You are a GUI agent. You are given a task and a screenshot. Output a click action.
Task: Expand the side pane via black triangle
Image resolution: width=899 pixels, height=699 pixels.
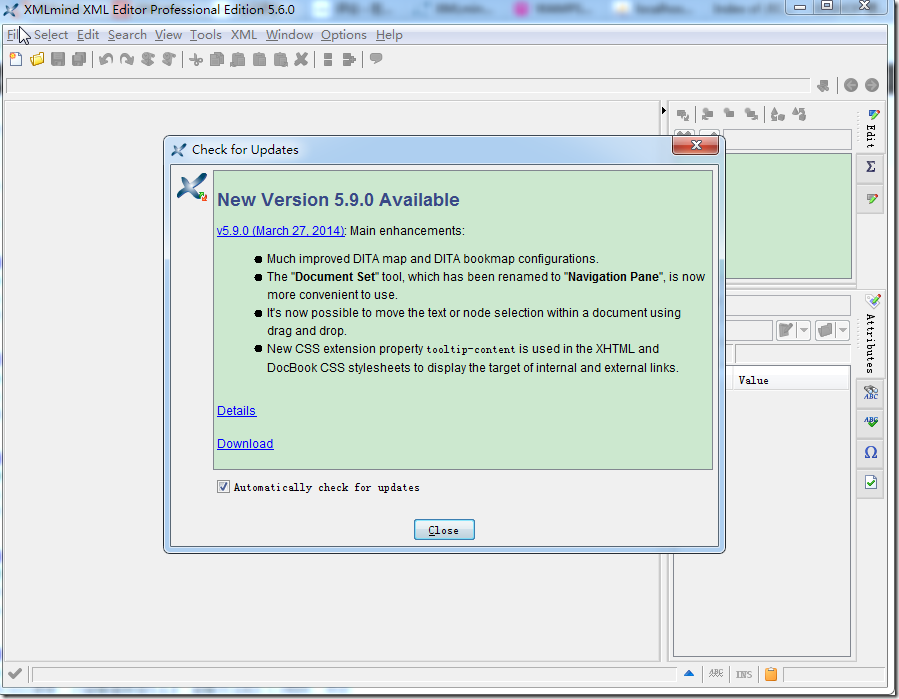(663, 110)
